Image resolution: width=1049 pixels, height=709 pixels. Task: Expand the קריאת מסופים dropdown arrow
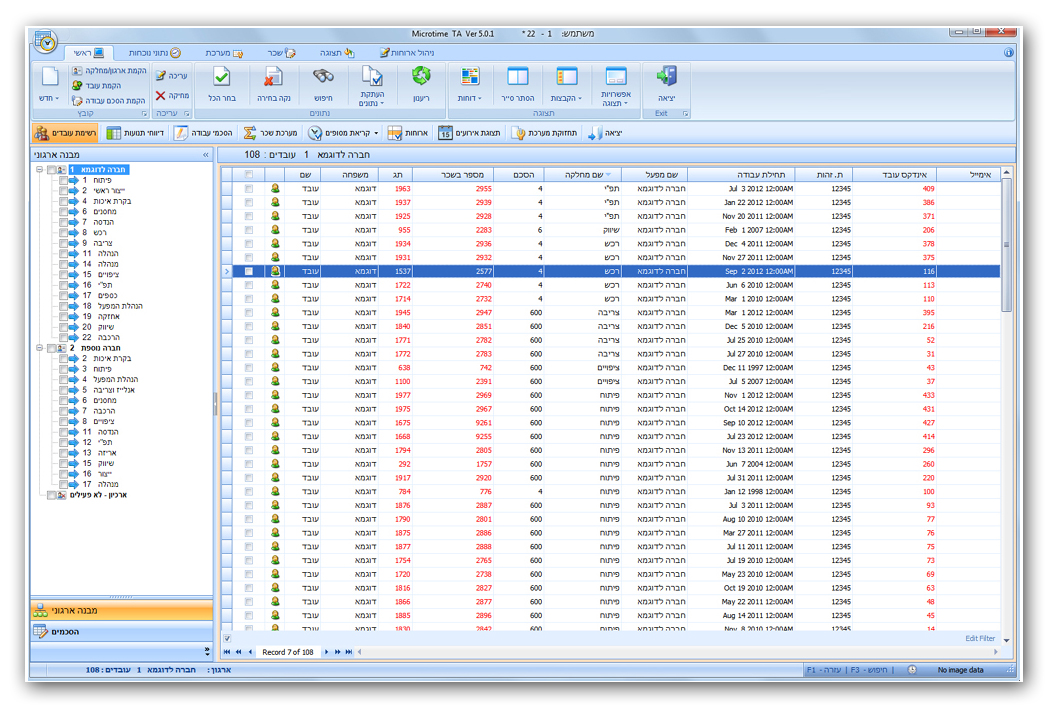pos(376,133)
